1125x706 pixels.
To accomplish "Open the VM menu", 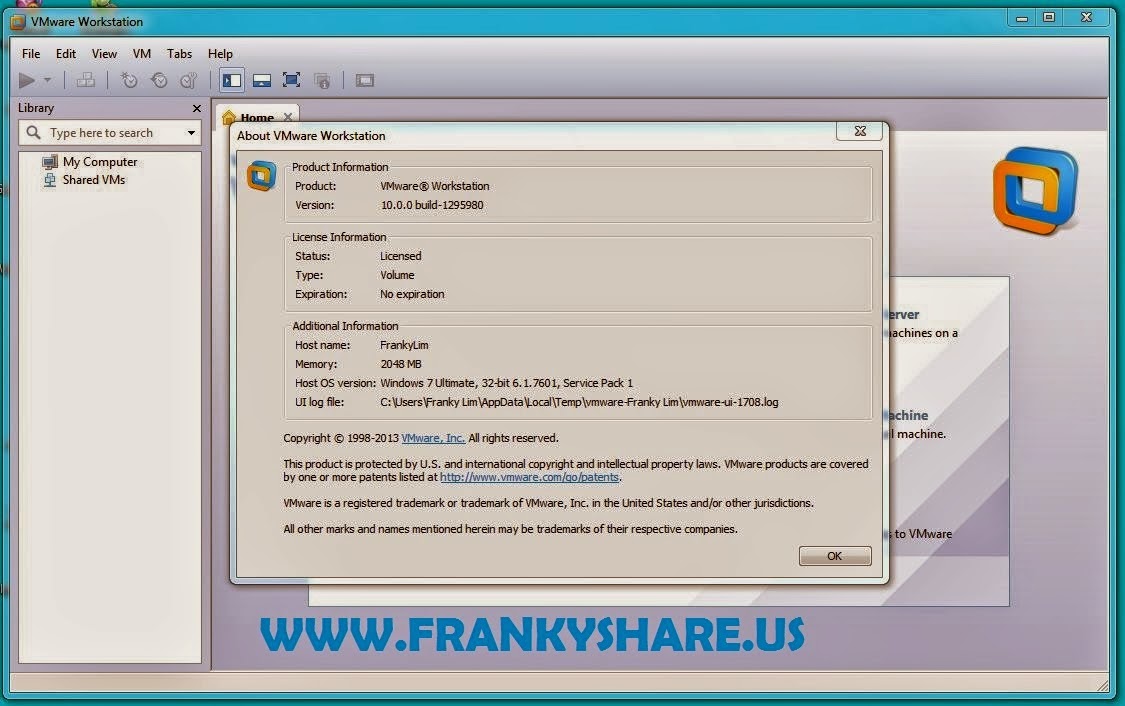I will click(142, 54).
